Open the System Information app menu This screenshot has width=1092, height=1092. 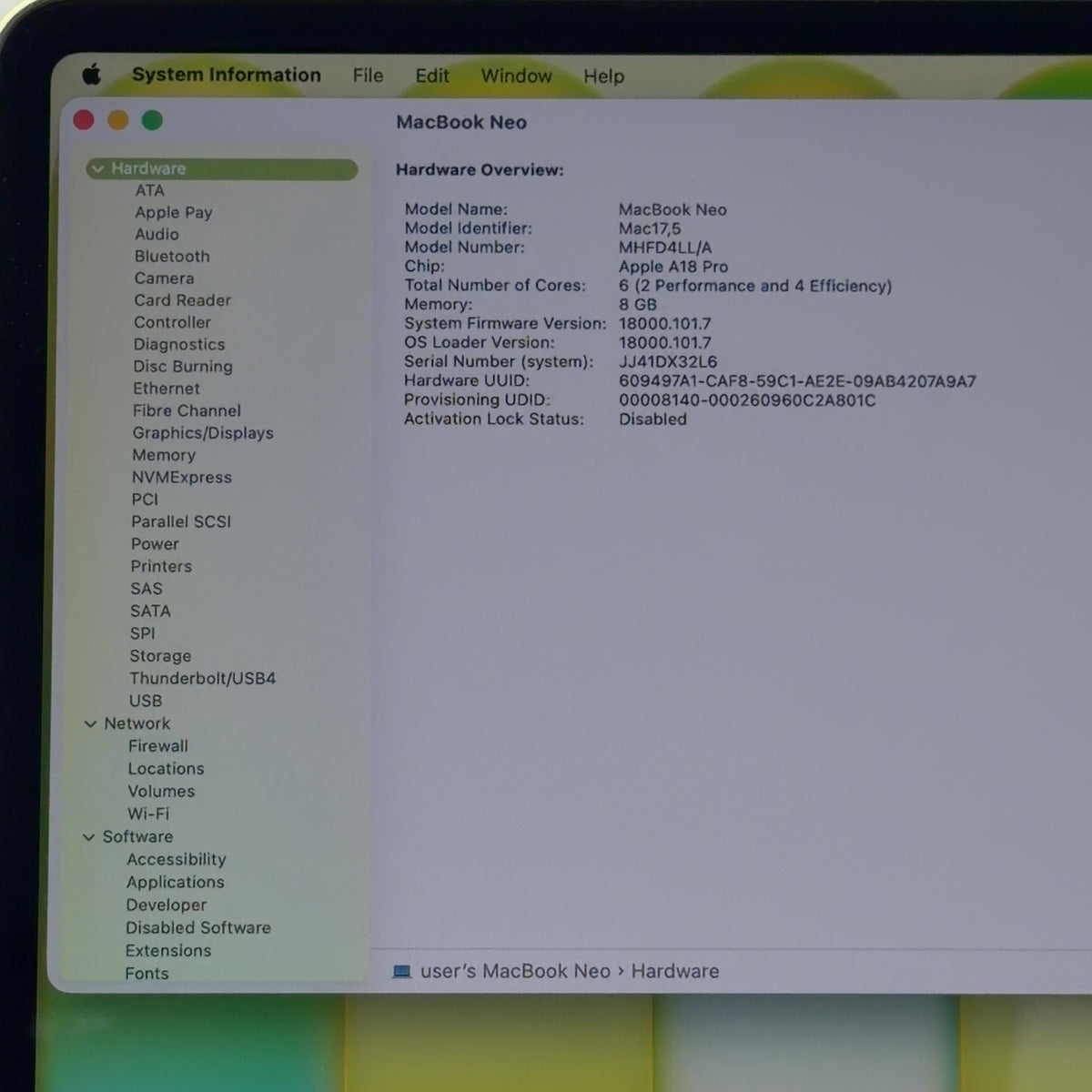click(x=226, y=75)
